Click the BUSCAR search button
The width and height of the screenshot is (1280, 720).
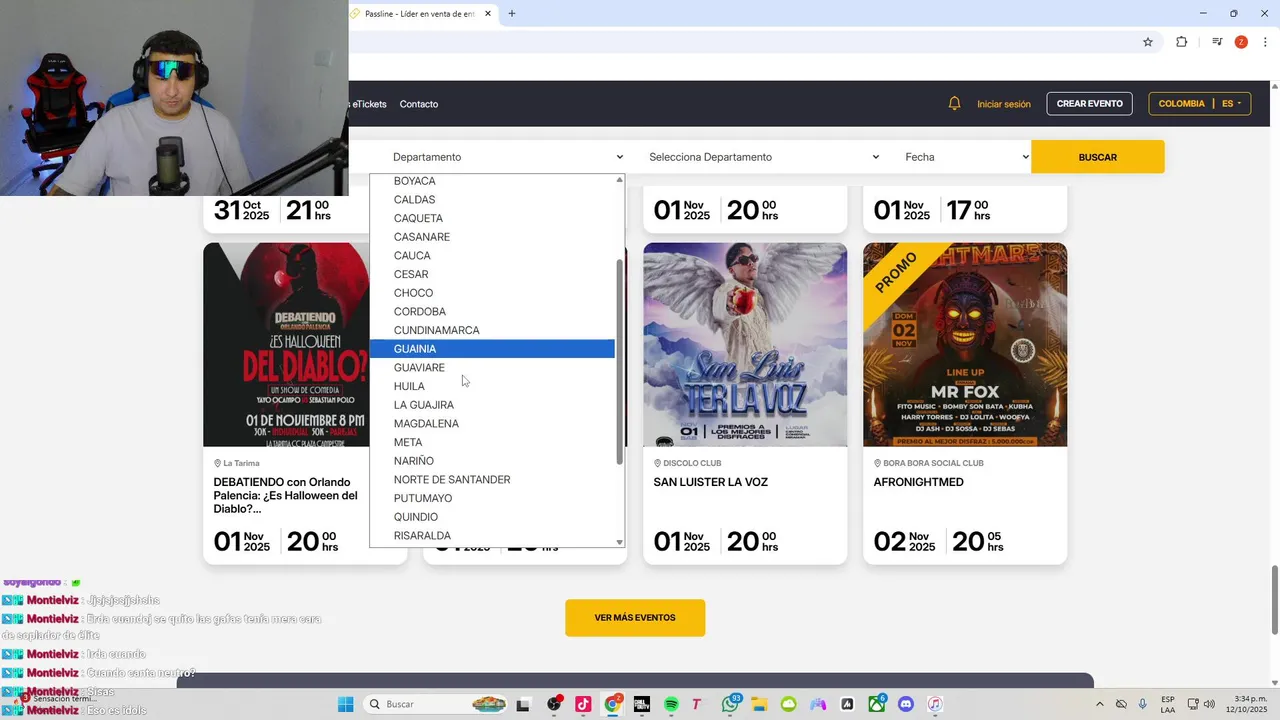(x=1098, y=157)
